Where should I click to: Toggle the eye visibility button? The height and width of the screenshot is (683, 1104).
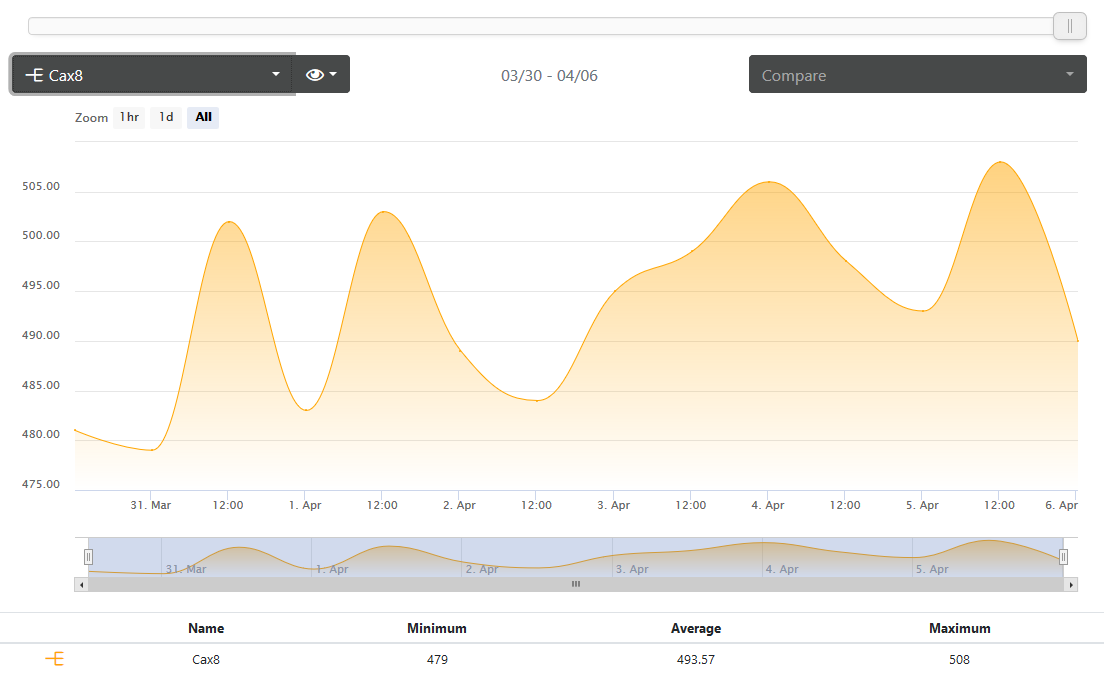[x=321, y=74]
